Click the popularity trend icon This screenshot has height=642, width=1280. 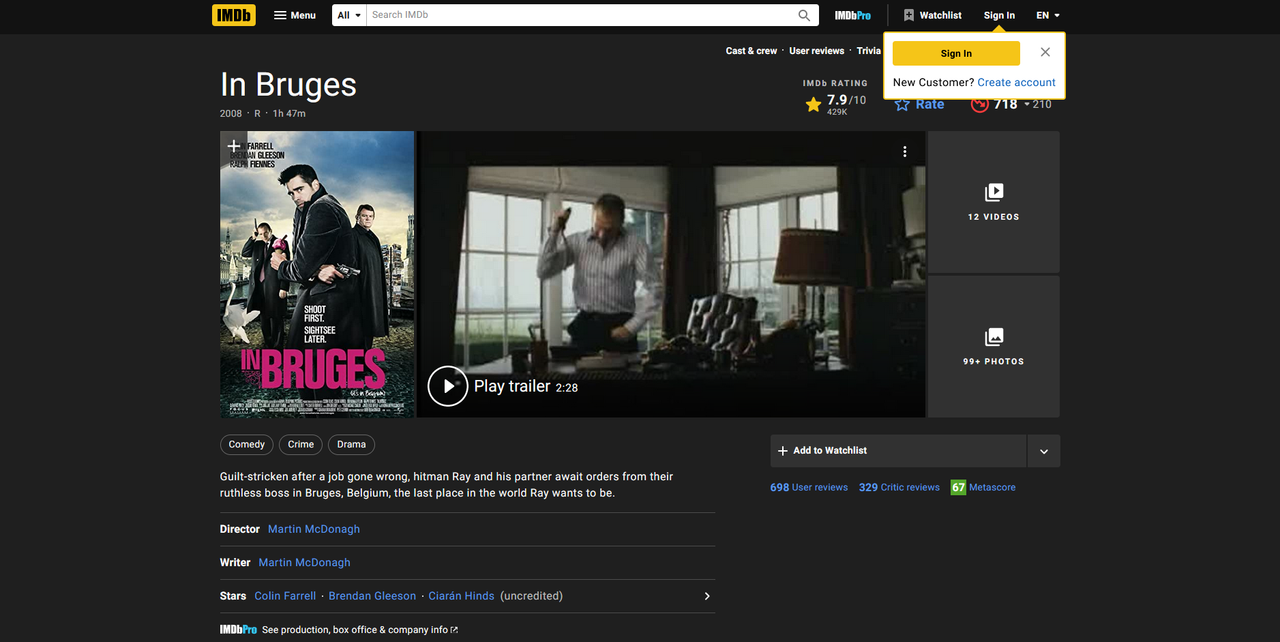click(980, 104)
